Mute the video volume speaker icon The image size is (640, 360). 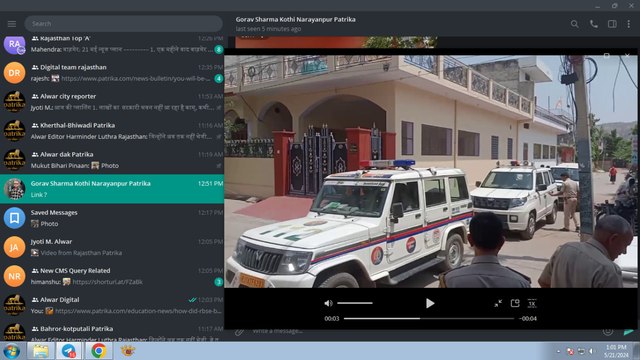(328, 303)
